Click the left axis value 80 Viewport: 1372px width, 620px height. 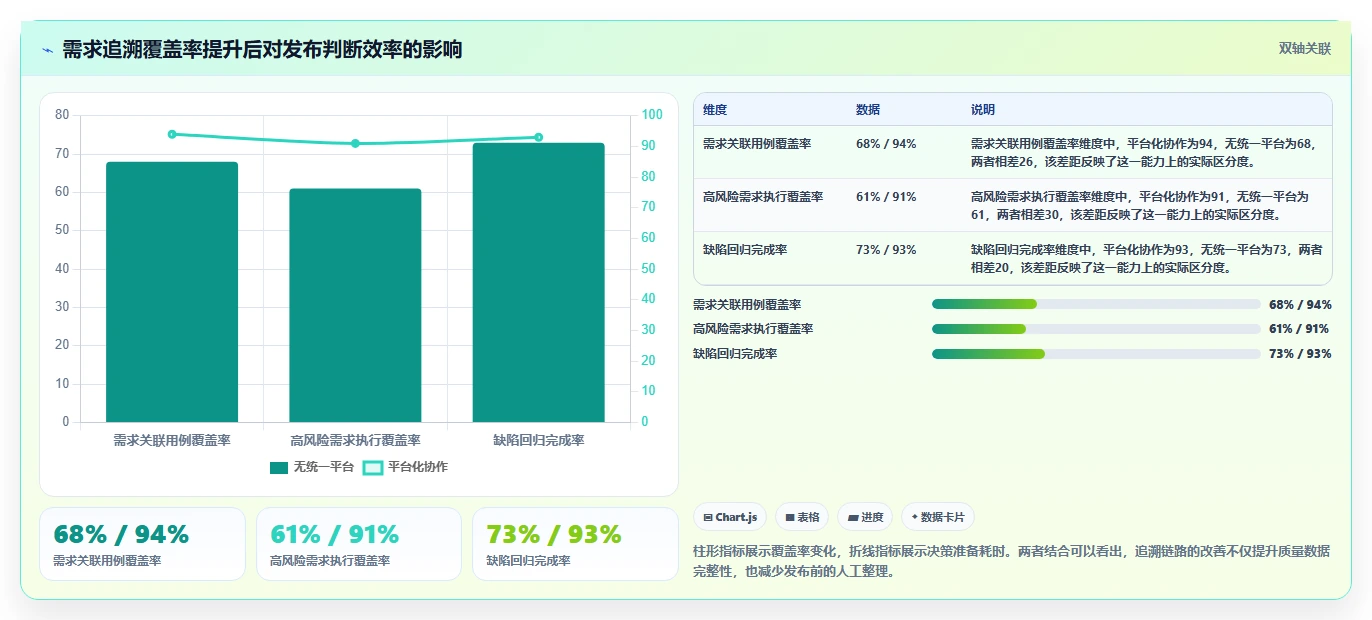click(62, 115)
